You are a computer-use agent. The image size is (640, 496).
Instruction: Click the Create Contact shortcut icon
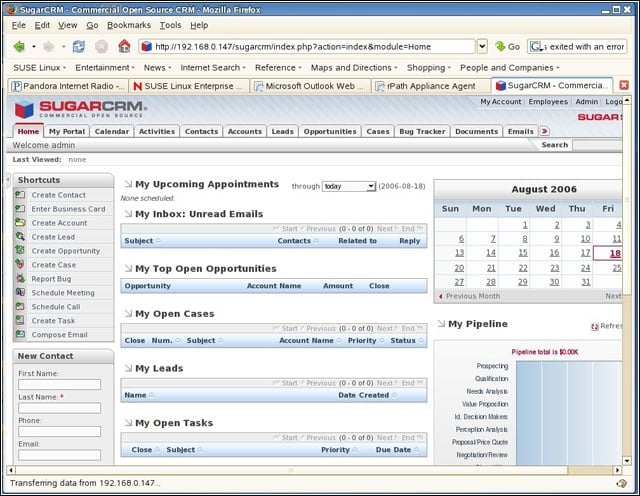tap(20, 195)
